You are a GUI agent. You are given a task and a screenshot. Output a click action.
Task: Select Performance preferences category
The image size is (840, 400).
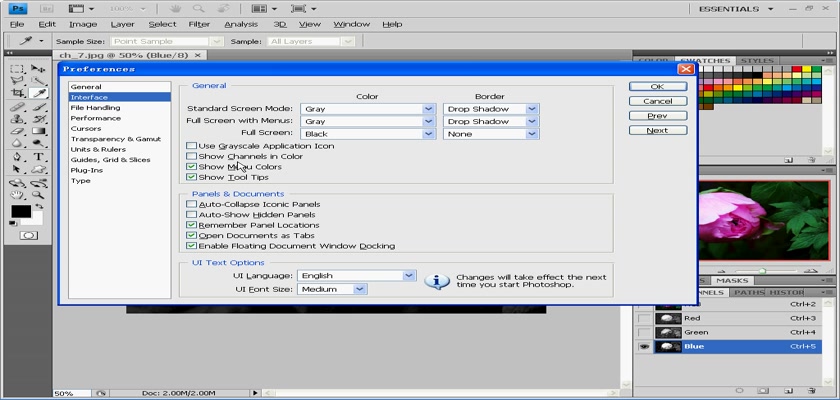pos(96,118)
